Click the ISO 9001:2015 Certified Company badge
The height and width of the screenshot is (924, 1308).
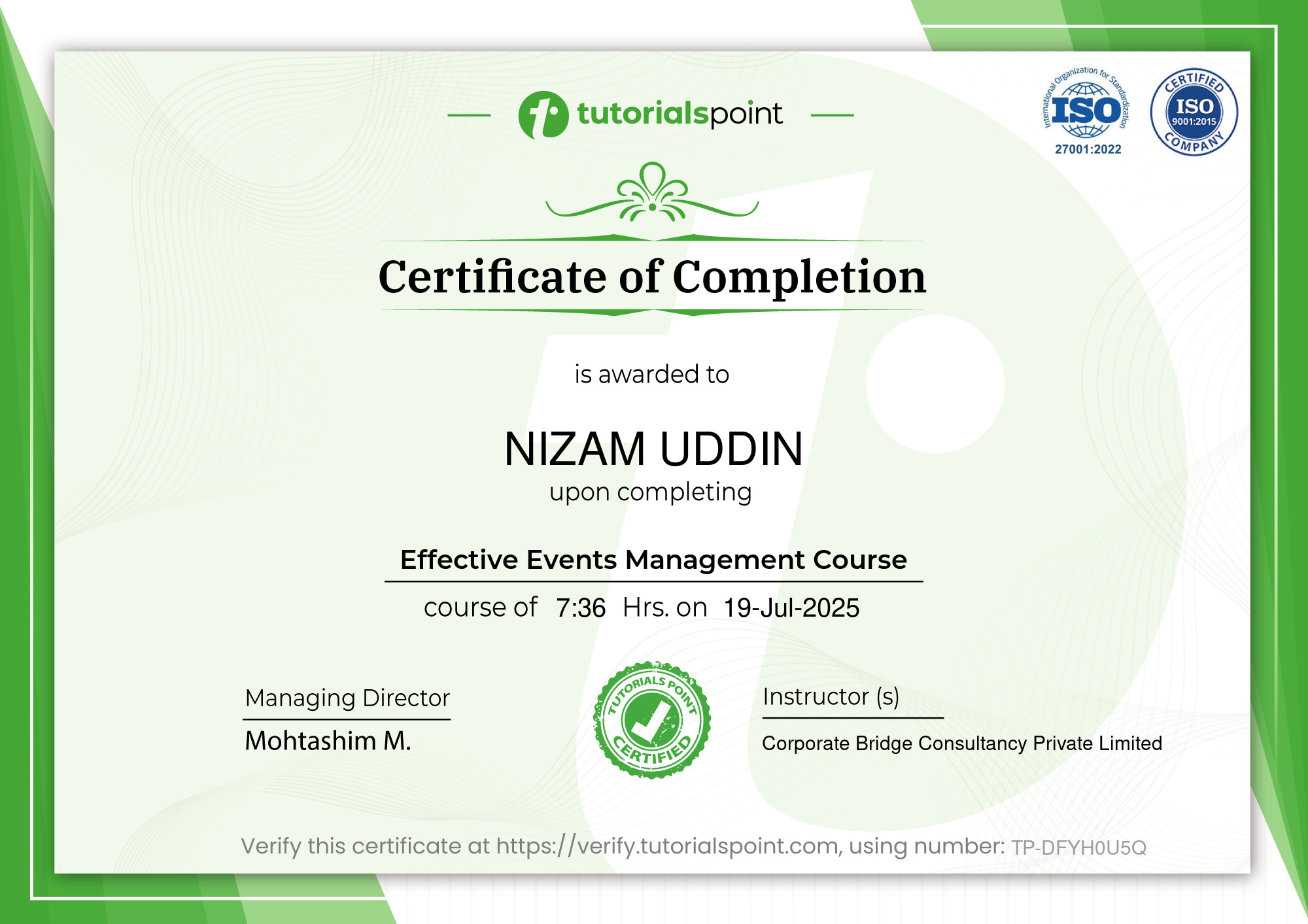point(1194,112)
